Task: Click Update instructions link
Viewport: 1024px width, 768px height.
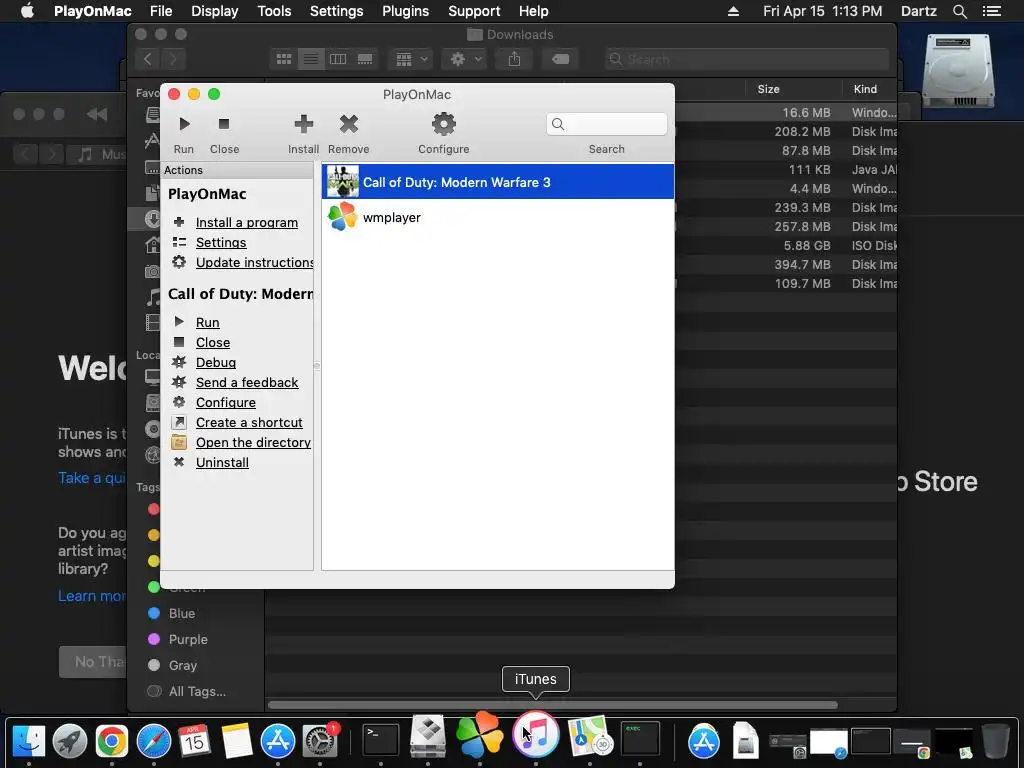Action: (255, 263)
